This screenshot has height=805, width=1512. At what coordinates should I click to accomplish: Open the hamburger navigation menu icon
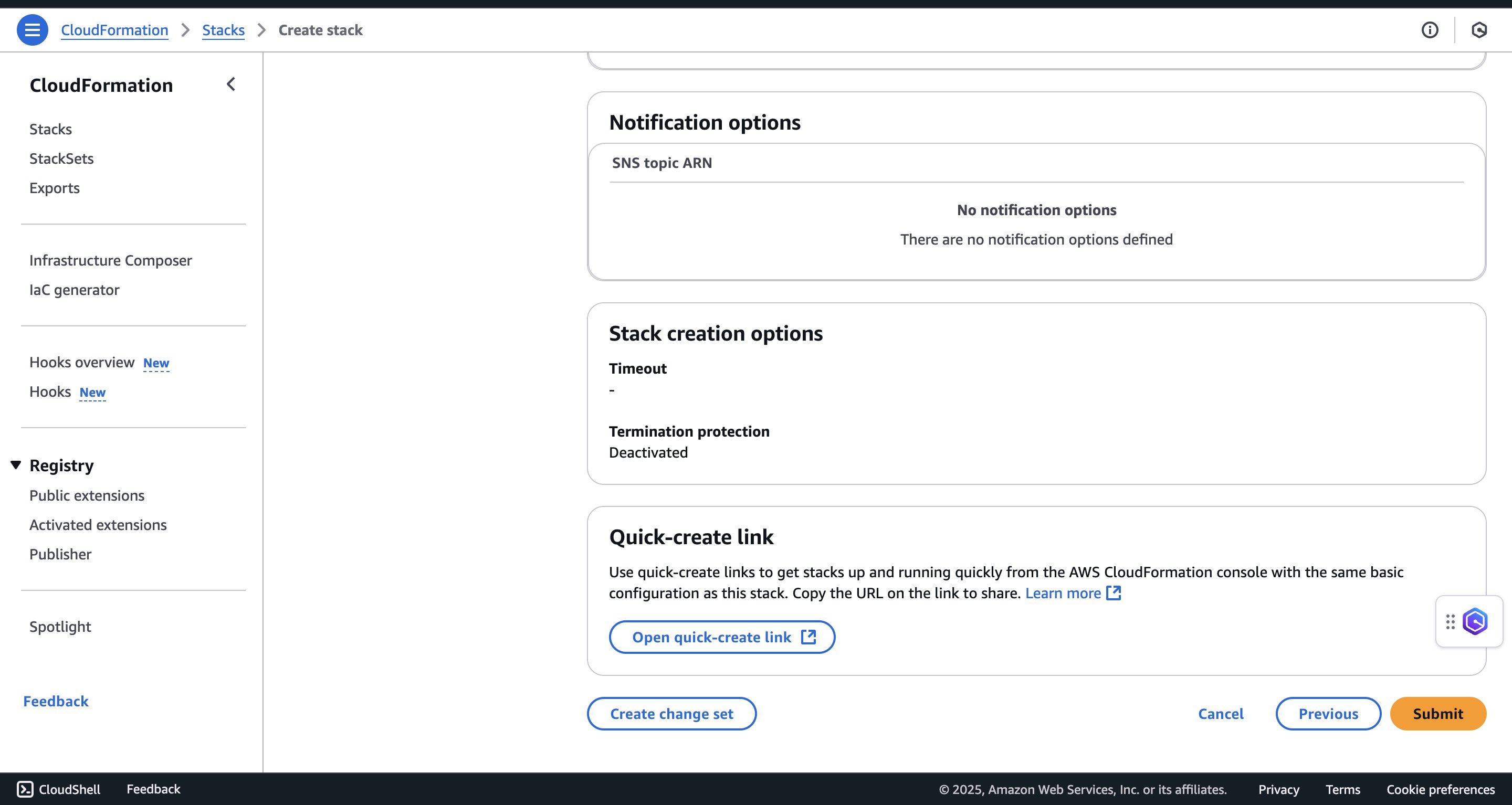[32, 30]
